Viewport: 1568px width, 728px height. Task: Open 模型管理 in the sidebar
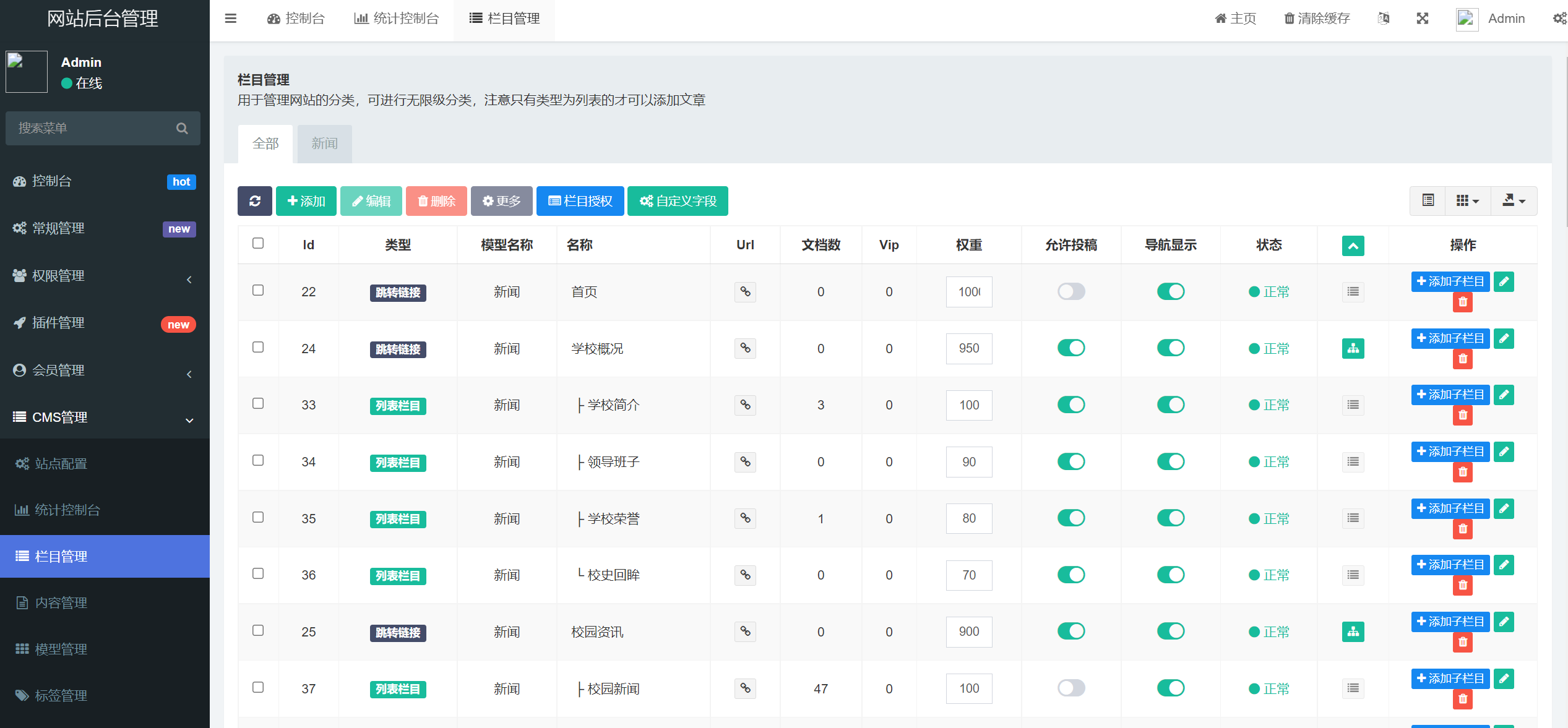coord(105,649)
